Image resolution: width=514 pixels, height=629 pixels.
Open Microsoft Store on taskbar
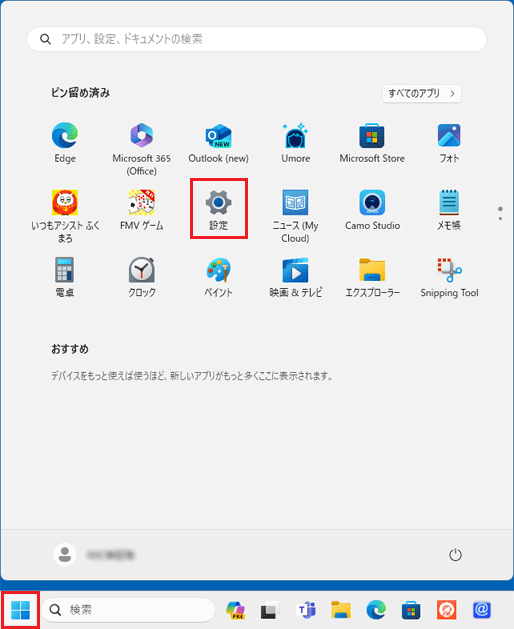click(x=411, y=610)
